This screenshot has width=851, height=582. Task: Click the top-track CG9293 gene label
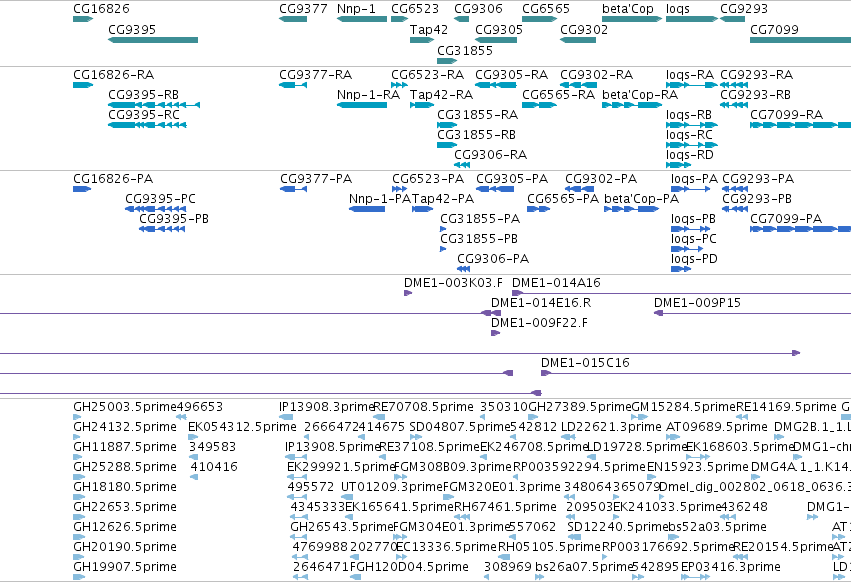pos(744,9)
